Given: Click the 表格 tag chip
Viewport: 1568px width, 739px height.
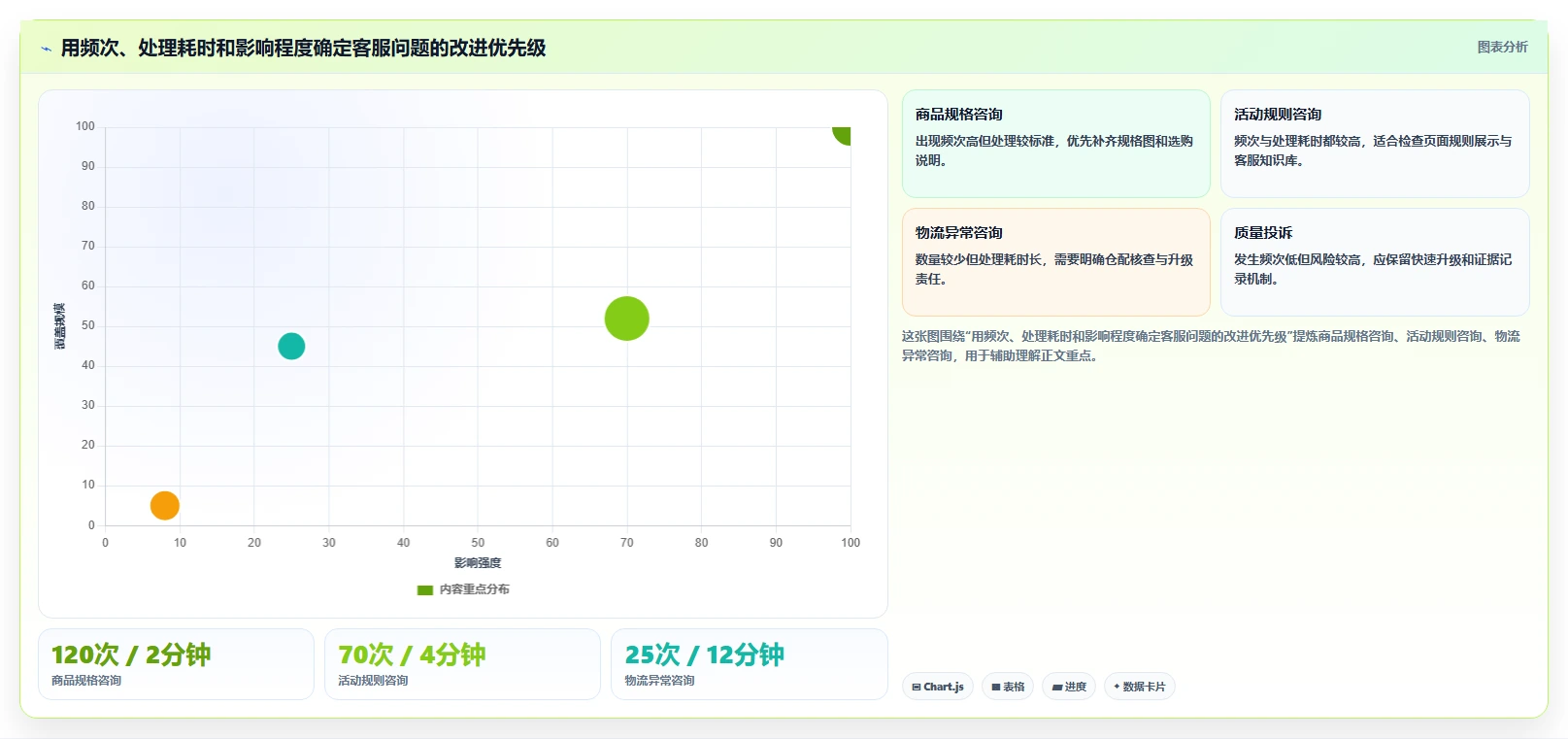Looking at the screenshot, I should pos(1008,687).
